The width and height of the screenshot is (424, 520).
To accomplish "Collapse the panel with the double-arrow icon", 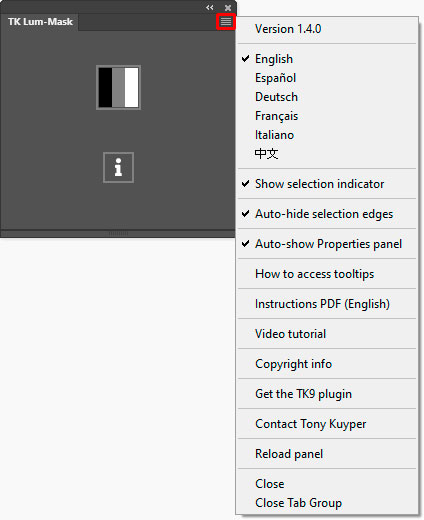I will [210, 7].
